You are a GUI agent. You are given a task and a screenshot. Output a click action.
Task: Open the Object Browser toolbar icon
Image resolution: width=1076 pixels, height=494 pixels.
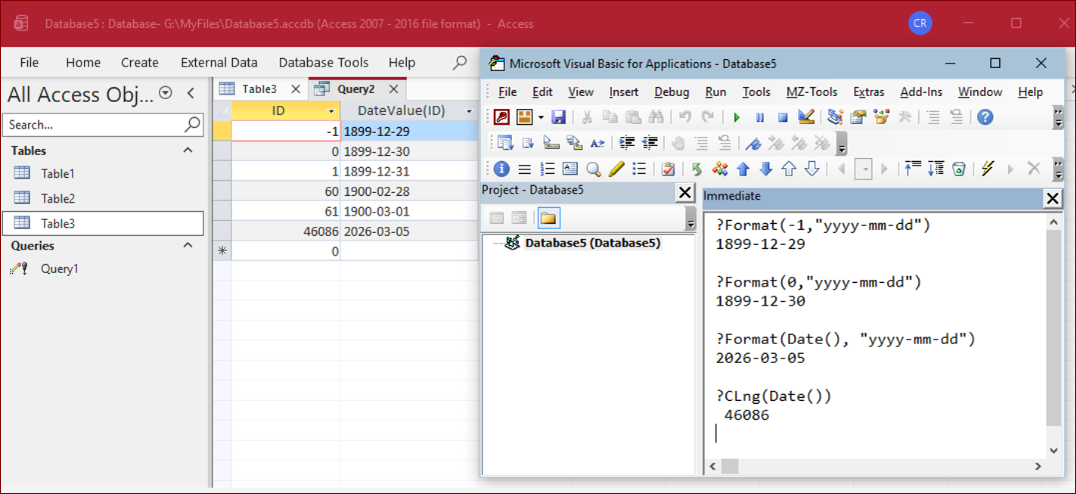click(x=881, y=117)
